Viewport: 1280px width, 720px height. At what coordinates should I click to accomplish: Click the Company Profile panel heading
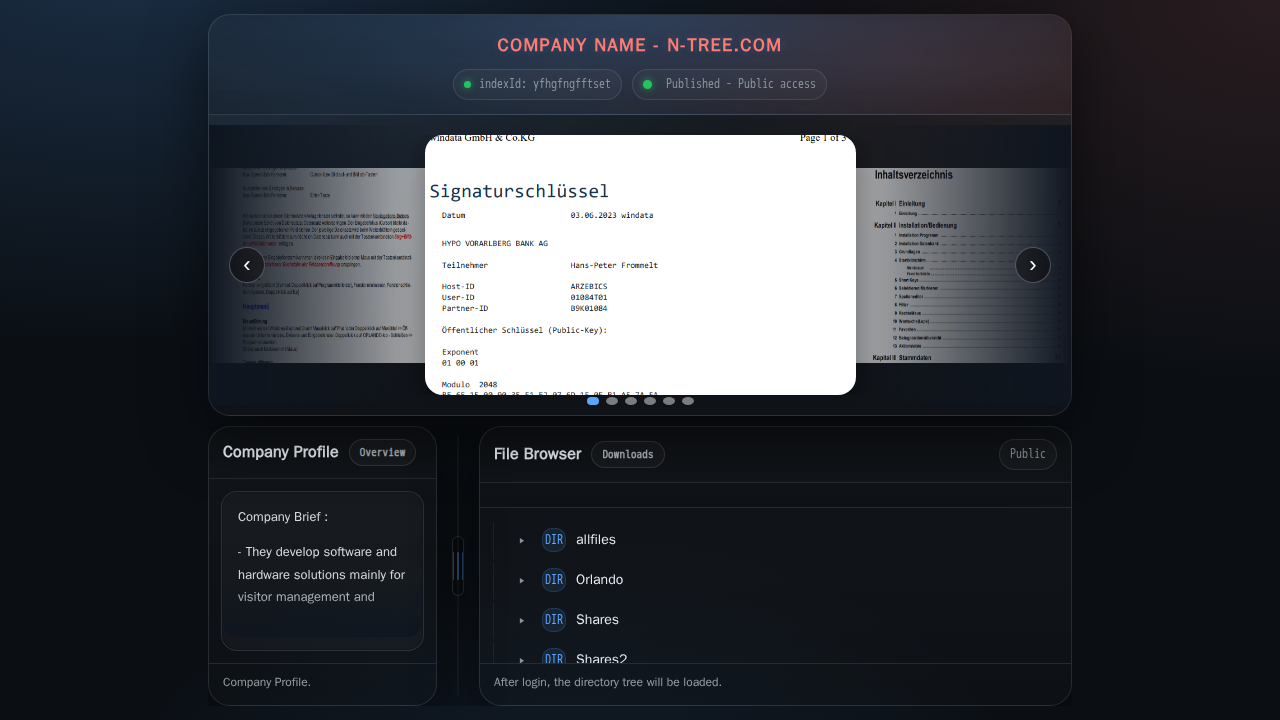[280, 452]
